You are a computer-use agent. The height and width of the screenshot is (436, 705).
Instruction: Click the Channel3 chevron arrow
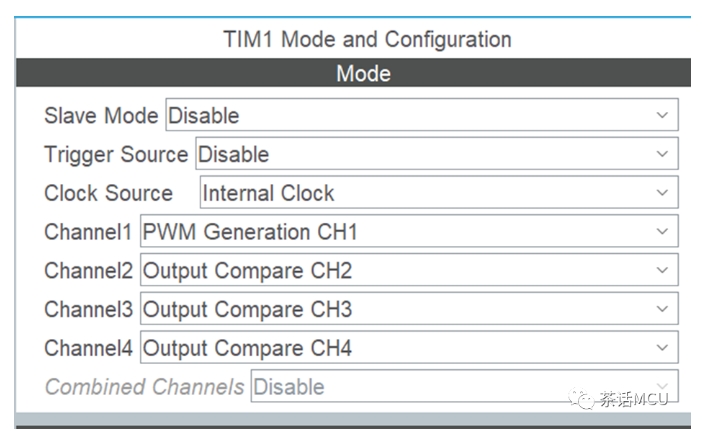(662, 309)
